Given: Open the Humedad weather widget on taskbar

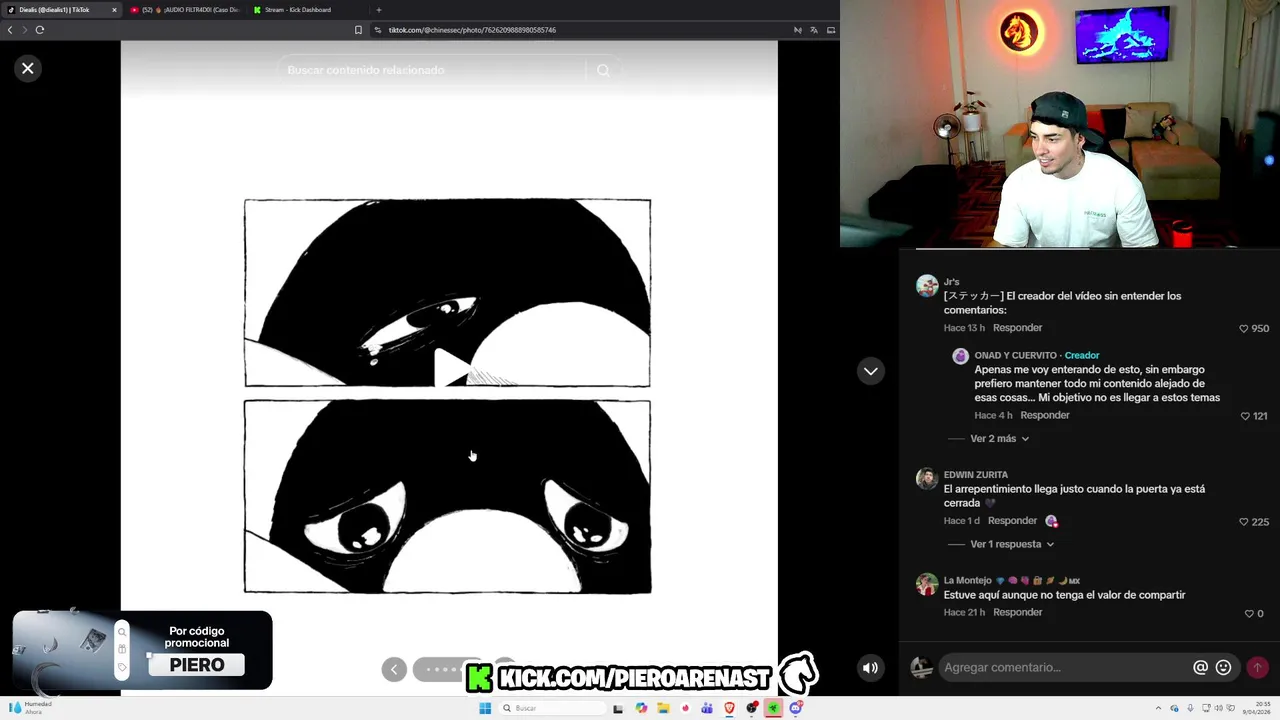Looking at the screenshot, I should point(28,708).
